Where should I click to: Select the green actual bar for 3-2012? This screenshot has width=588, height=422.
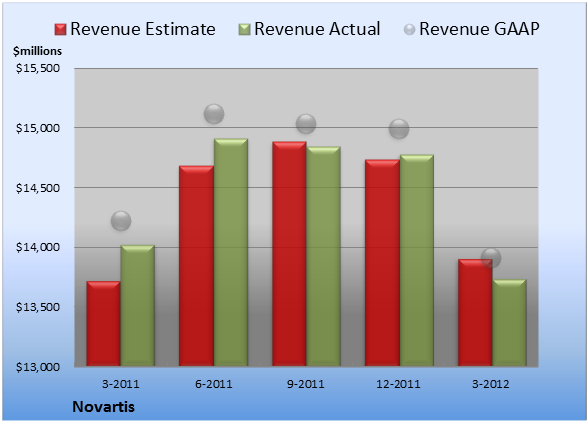(x=509, y=323)
